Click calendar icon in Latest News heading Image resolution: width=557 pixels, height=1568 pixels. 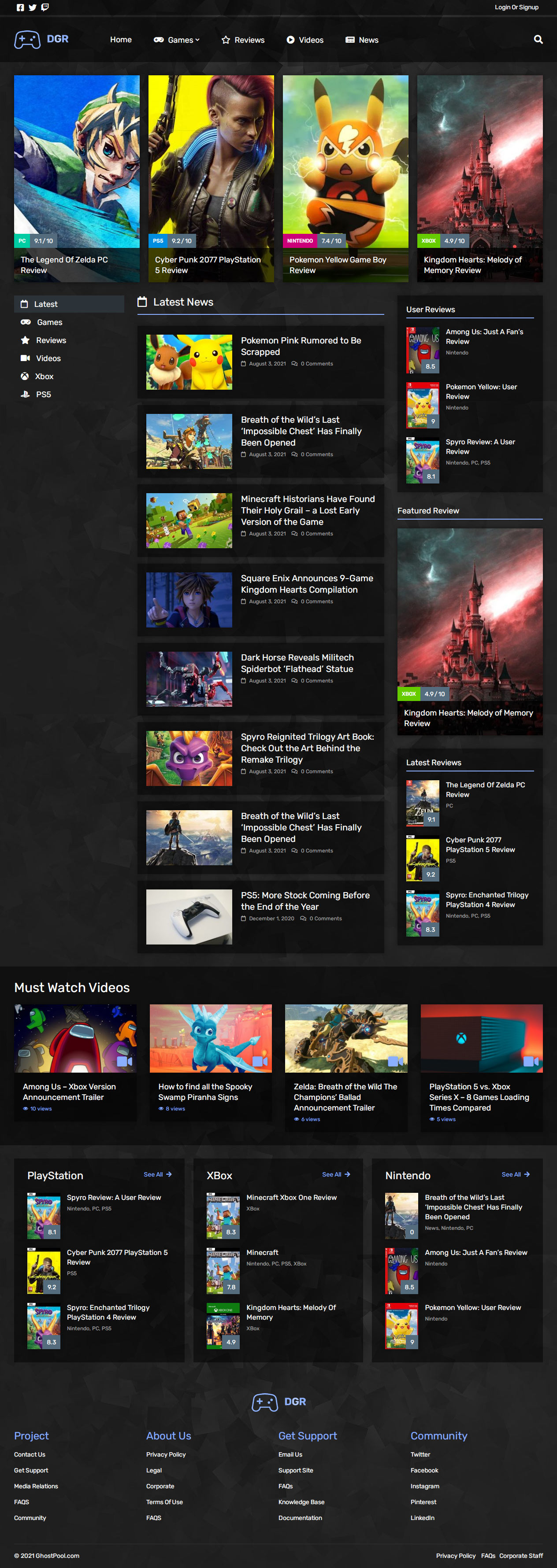[142, 302]
